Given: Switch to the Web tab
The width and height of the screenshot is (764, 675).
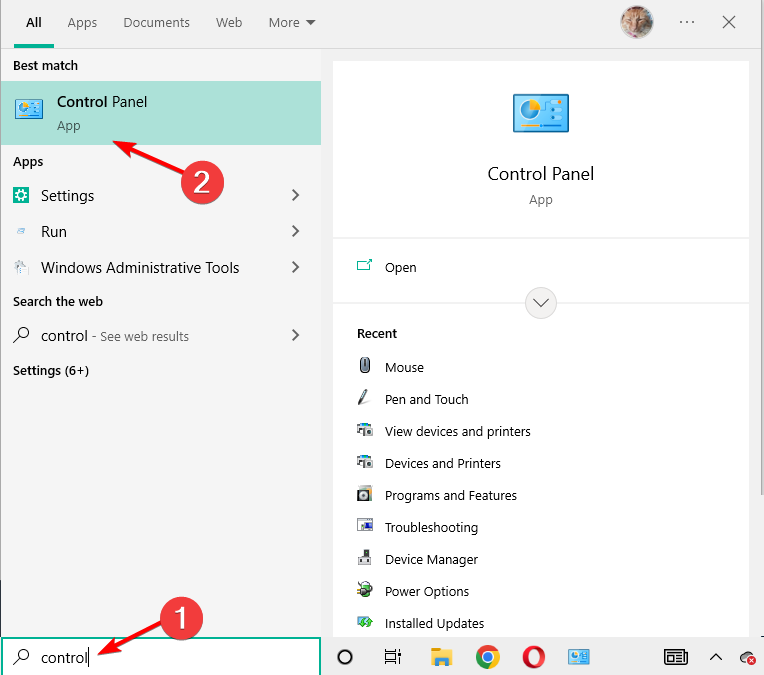Looking at the screenshot, I should click(x=229, y=22).
